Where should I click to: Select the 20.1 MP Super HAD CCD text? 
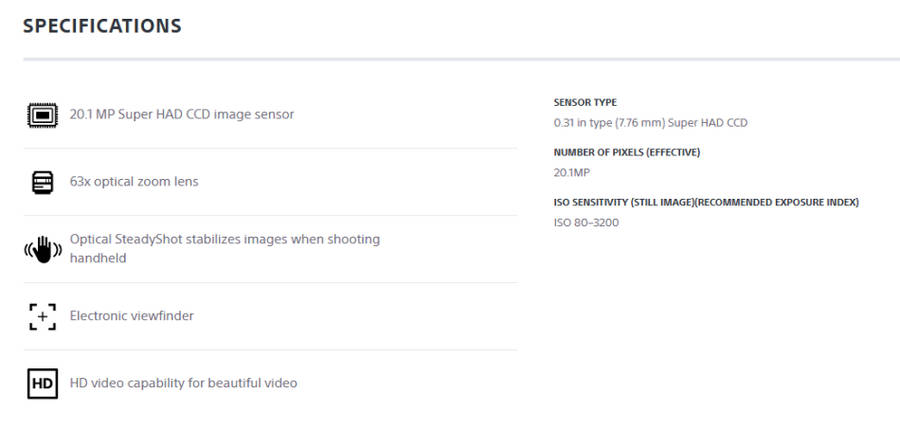181,114
